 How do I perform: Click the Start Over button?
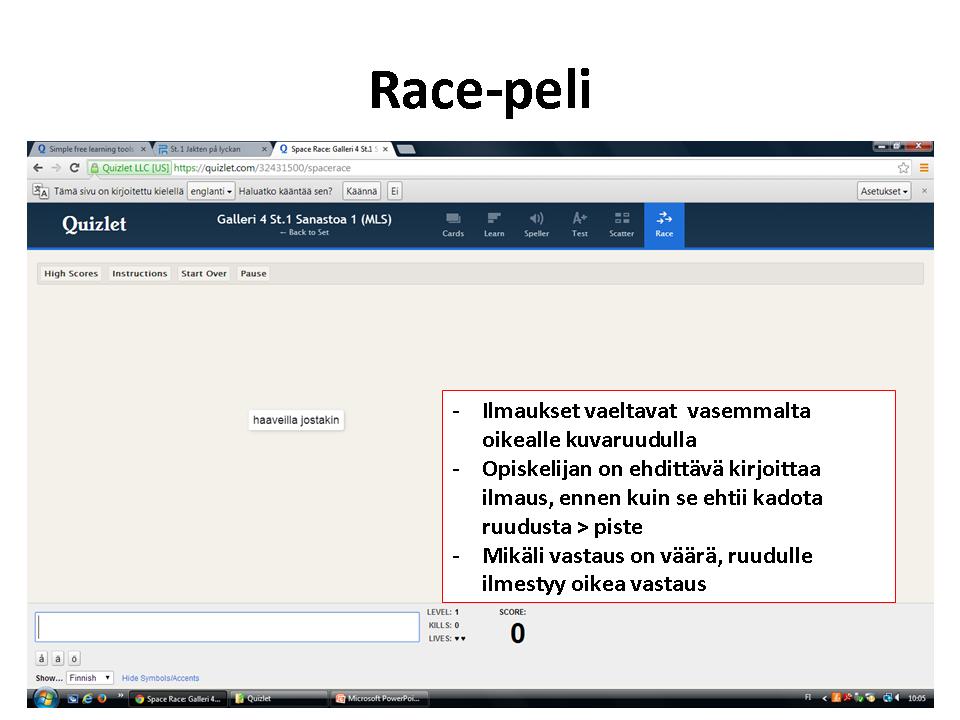[204, 274]
